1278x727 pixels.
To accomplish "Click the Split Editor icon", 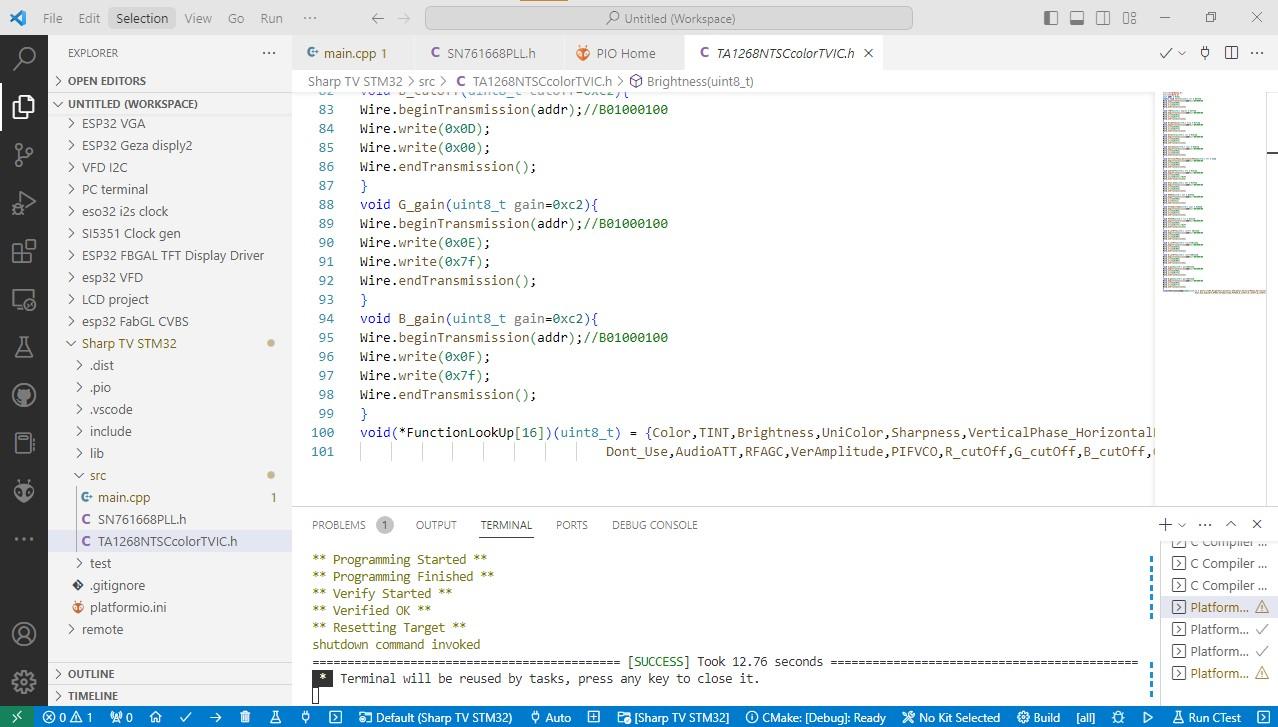I will click(x=1229, y=52).
